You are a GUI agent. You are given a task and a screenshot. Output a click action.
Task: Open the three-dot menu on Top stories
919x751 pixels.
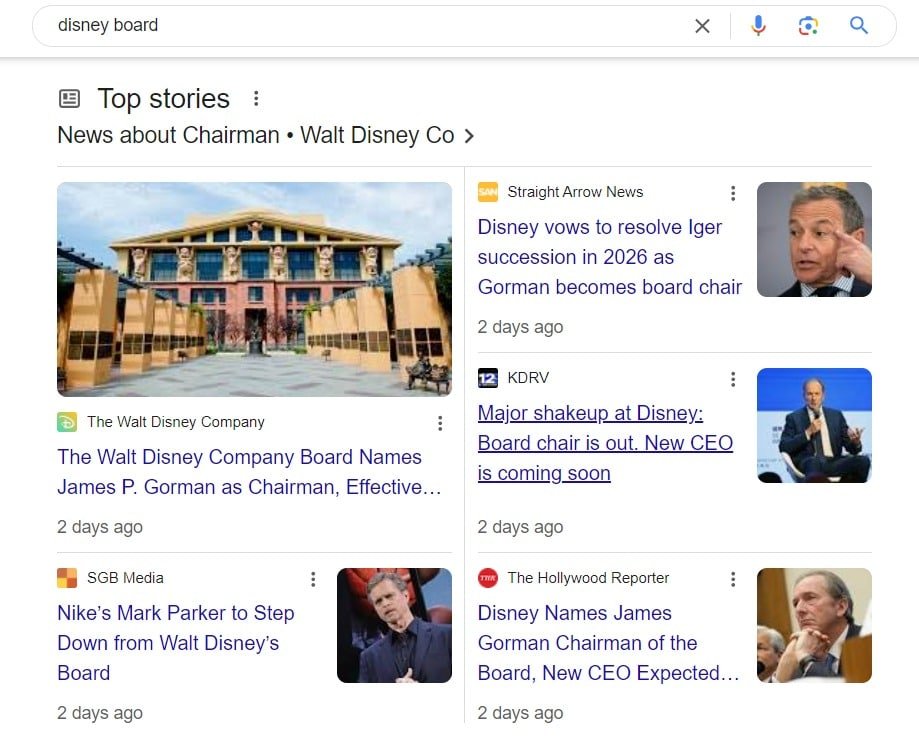256,98
